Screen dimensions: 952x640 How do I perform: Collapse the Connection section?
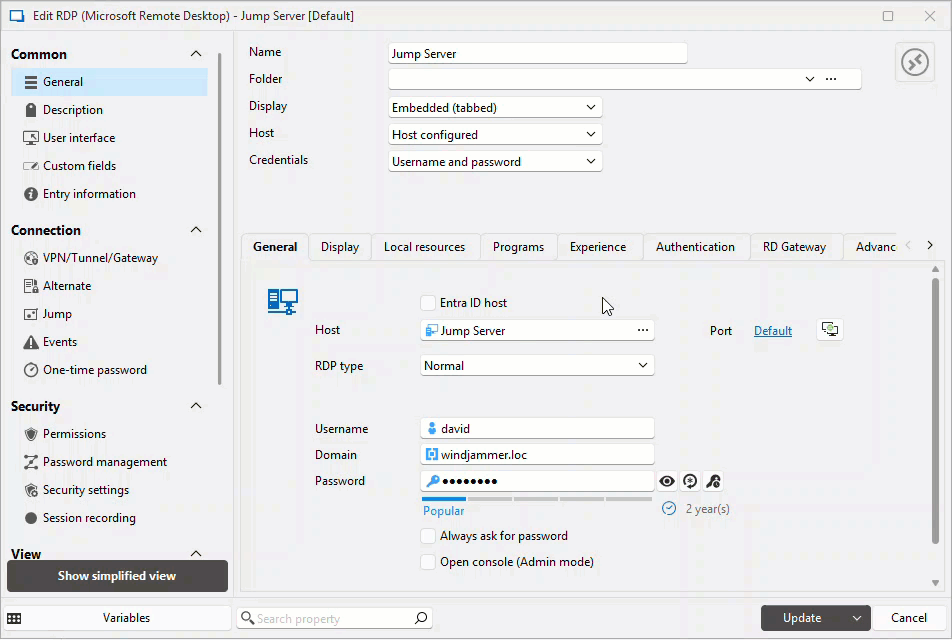click(196, 230)
